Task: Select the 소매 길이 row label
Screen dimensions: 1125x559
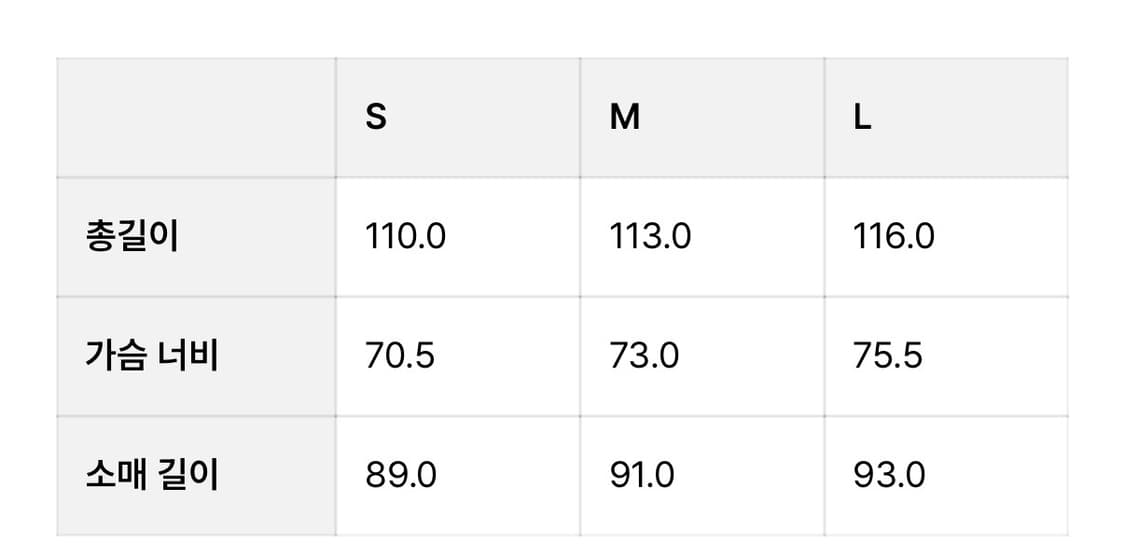Action: pos(151,475)
